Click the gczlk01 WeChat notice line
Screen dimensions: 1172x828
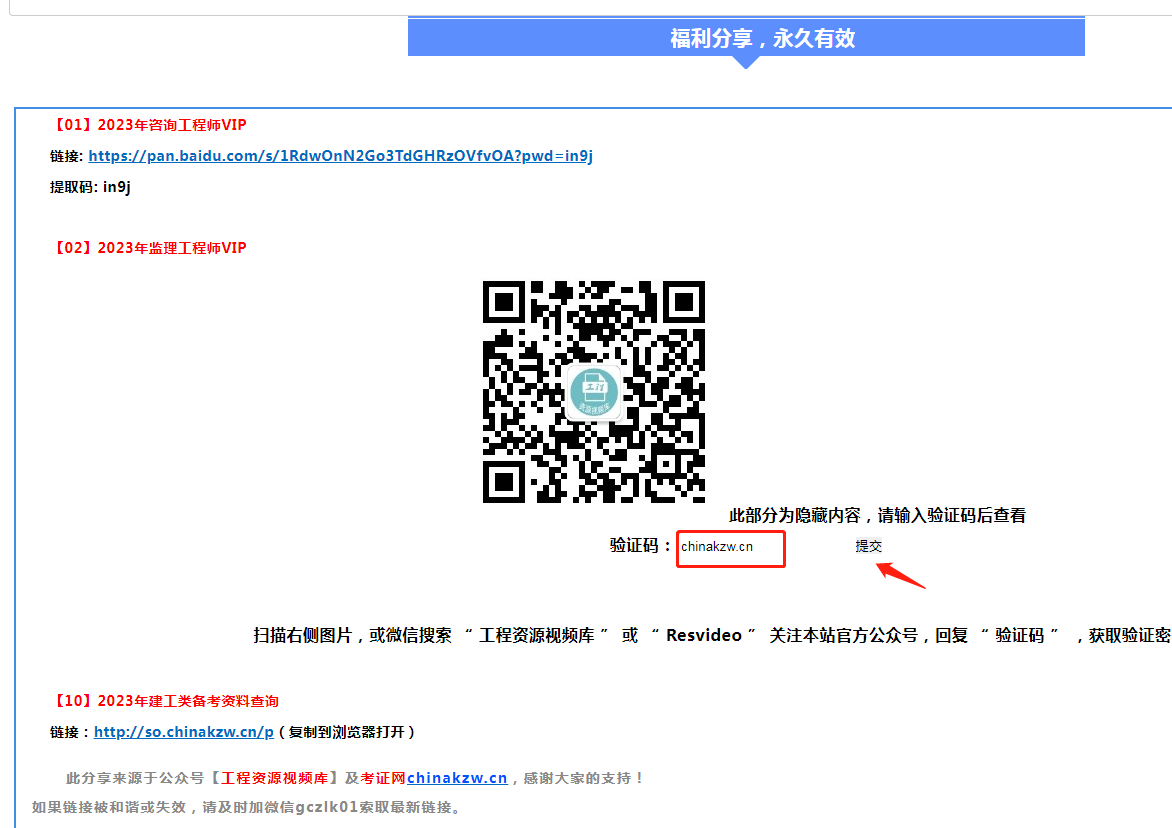[x=248, y=807]
